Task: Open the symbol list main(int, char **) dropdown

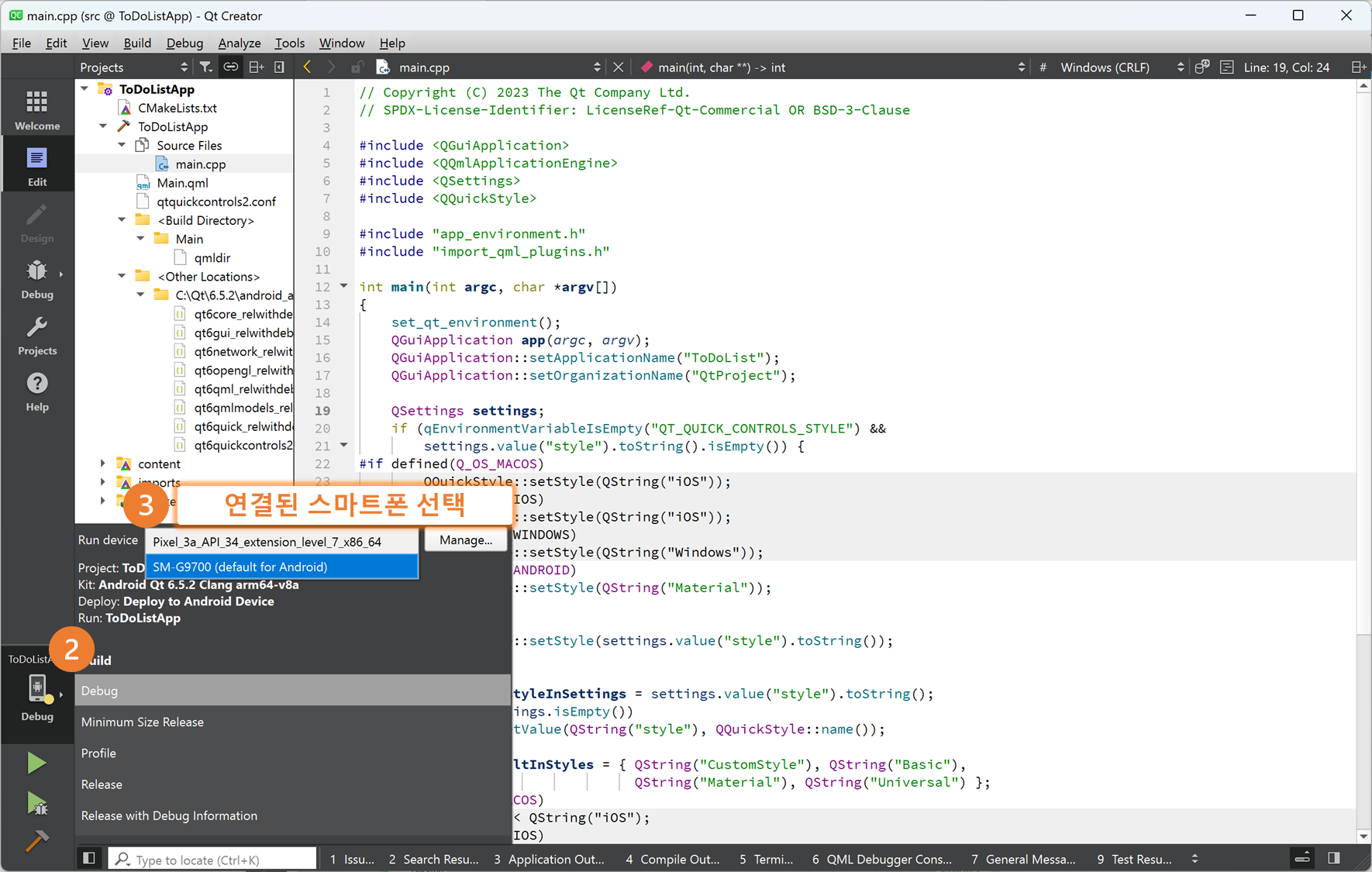Action: click(832, 67)
